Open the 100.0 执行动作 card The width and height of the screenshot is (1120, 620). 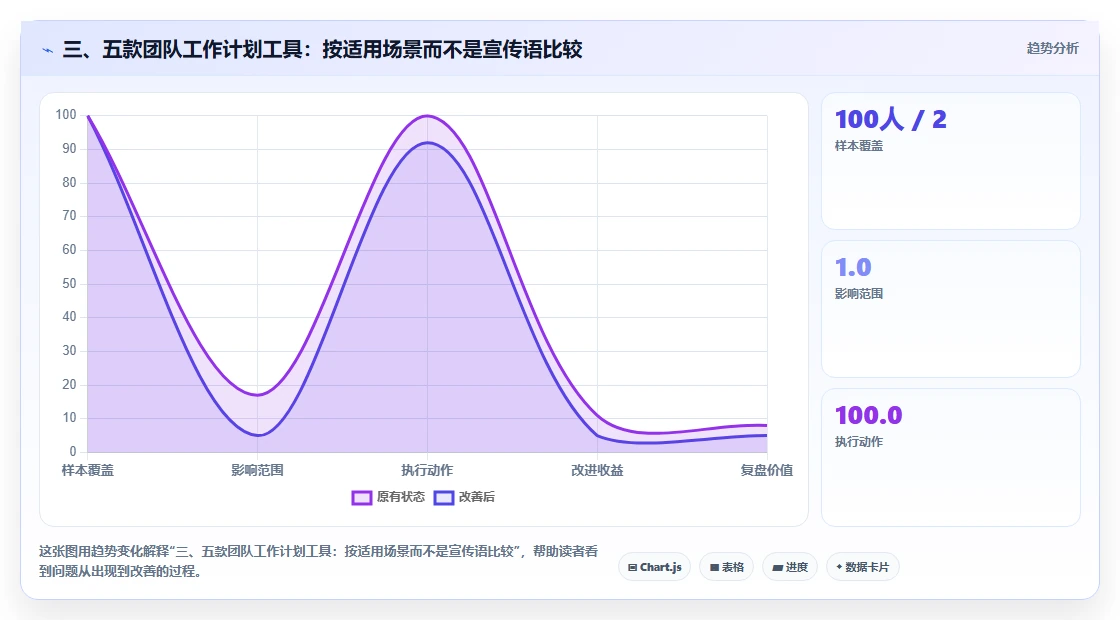pos(951,457)
